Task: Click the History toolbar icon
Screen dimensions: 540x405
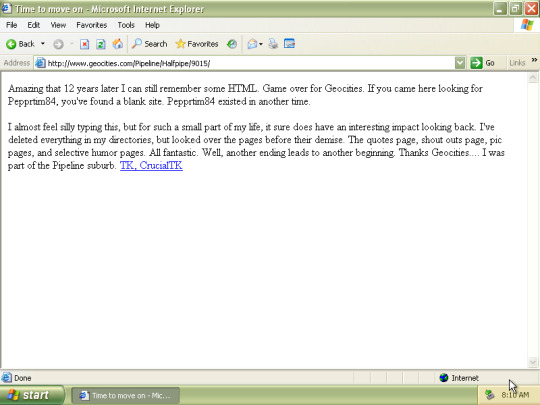Action: coord(232,44)
